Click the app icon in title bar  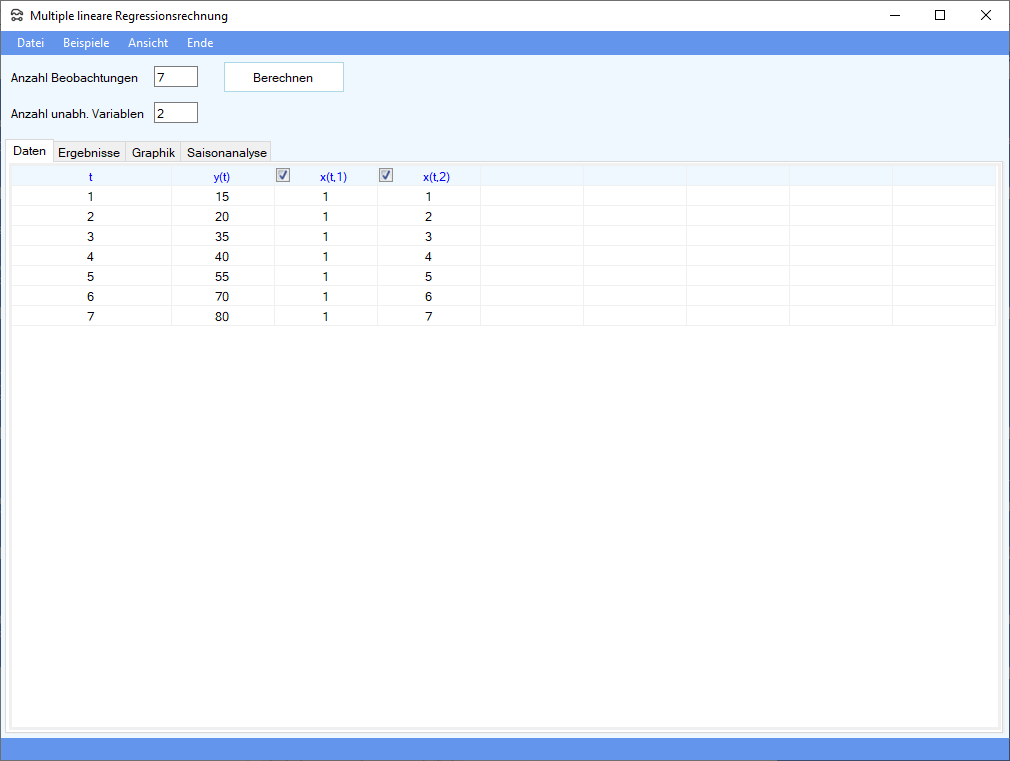click(17, 16)
